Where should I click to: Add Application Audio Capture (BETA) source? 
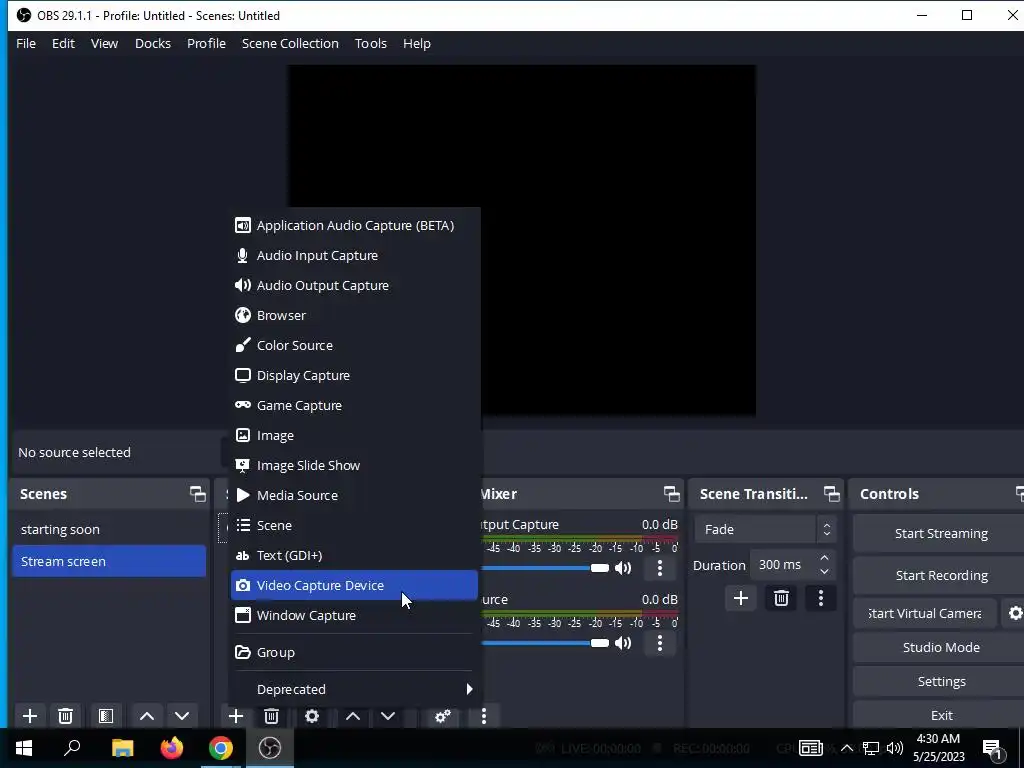pyautogui.click(x=354, y=225)
